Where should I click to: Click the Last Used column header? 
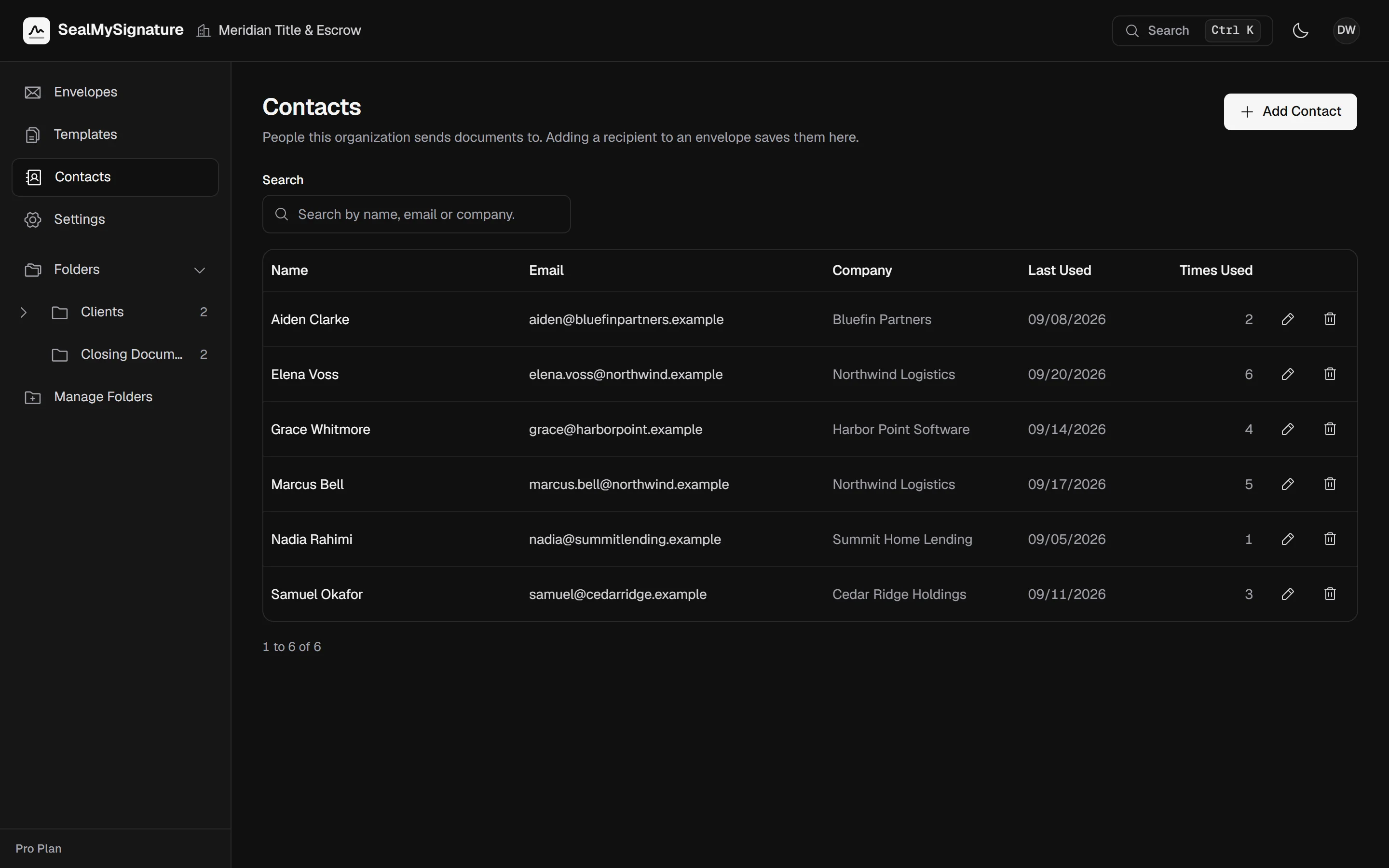(1059, 271)
